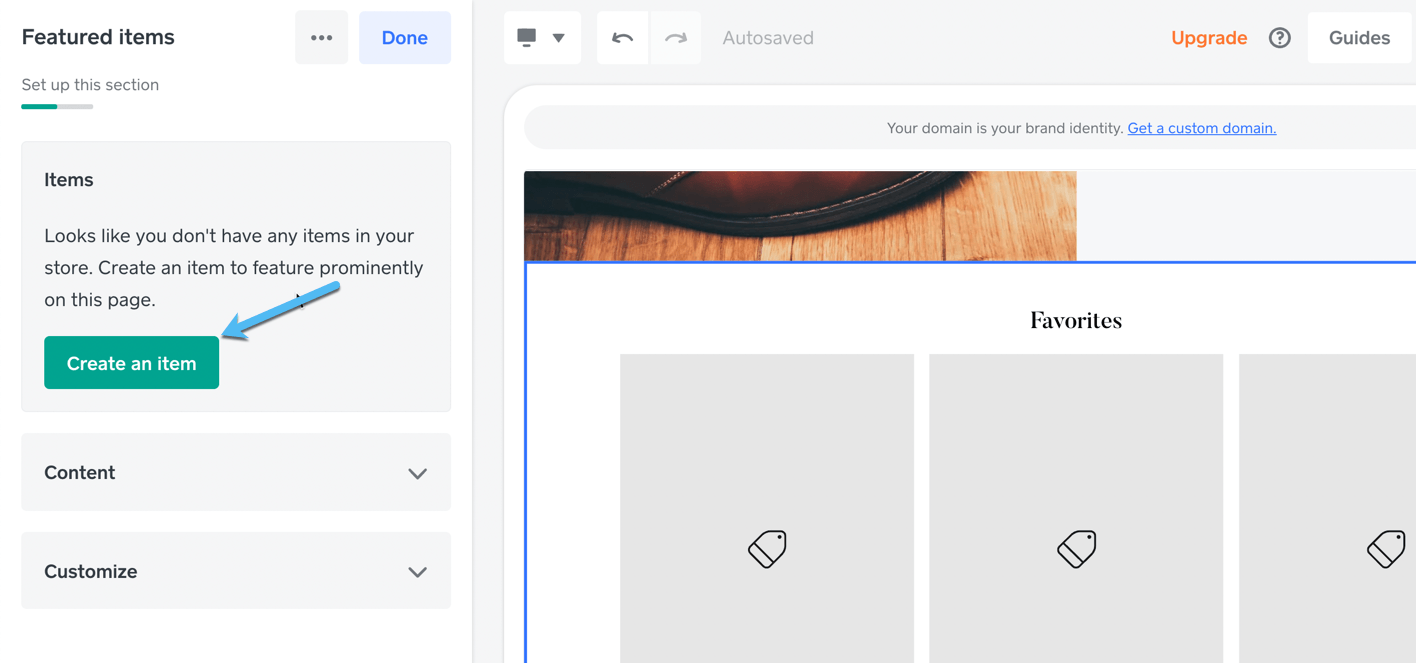Select the Featured items section header
This screenshot has width=1416, height=663.
pos(97,36)
